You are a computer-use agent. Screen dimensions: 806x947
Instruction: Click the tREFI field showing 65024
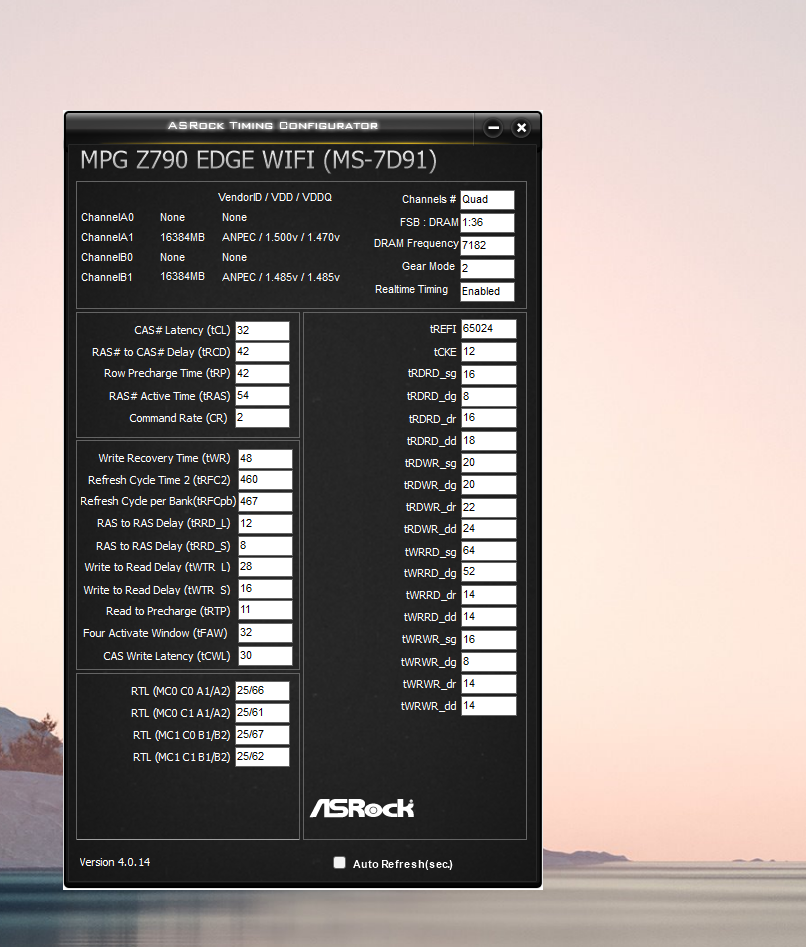point(488,329)
